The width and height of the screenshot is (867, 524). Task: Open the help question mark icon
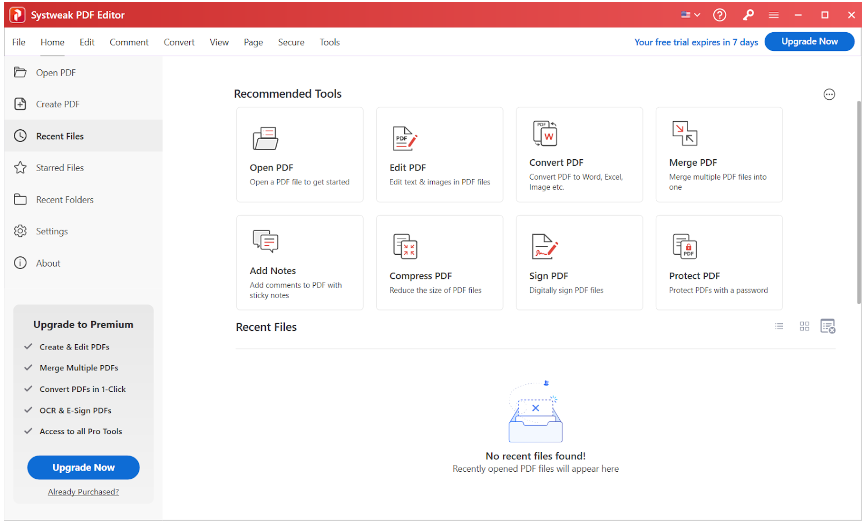tap(719, 15)
